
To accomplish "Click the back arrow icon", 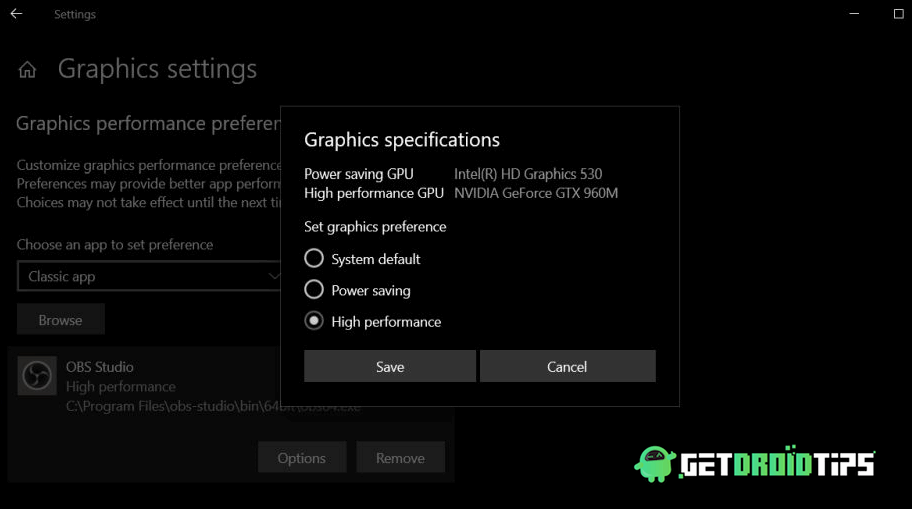I will [16, 13].
